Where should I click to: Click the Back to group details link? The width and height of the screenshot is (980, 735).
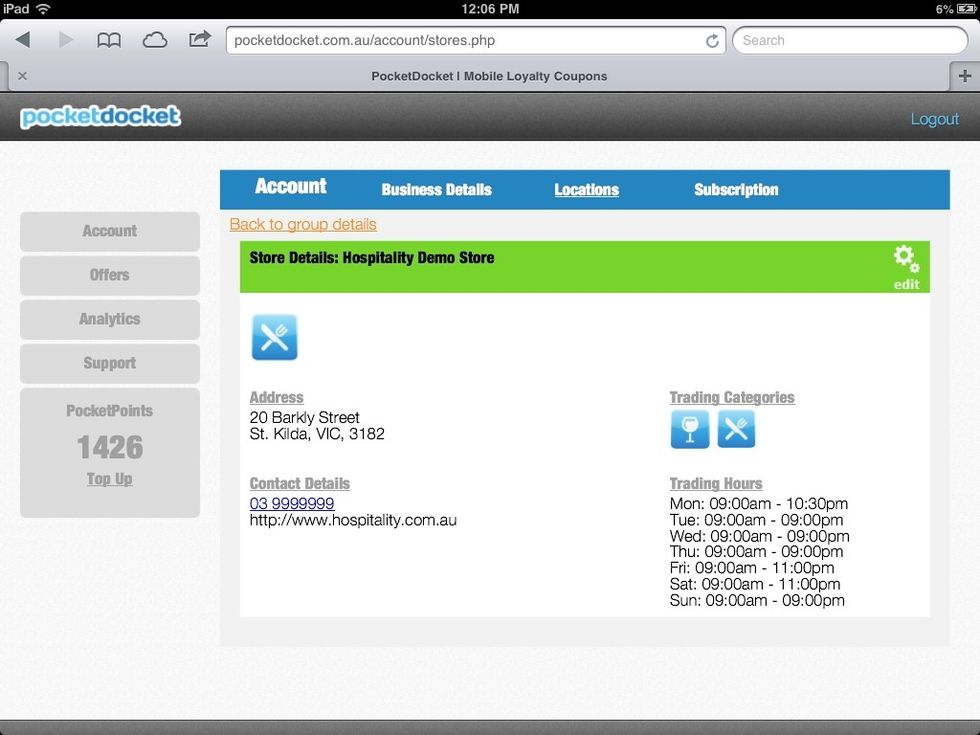[302, 224]
